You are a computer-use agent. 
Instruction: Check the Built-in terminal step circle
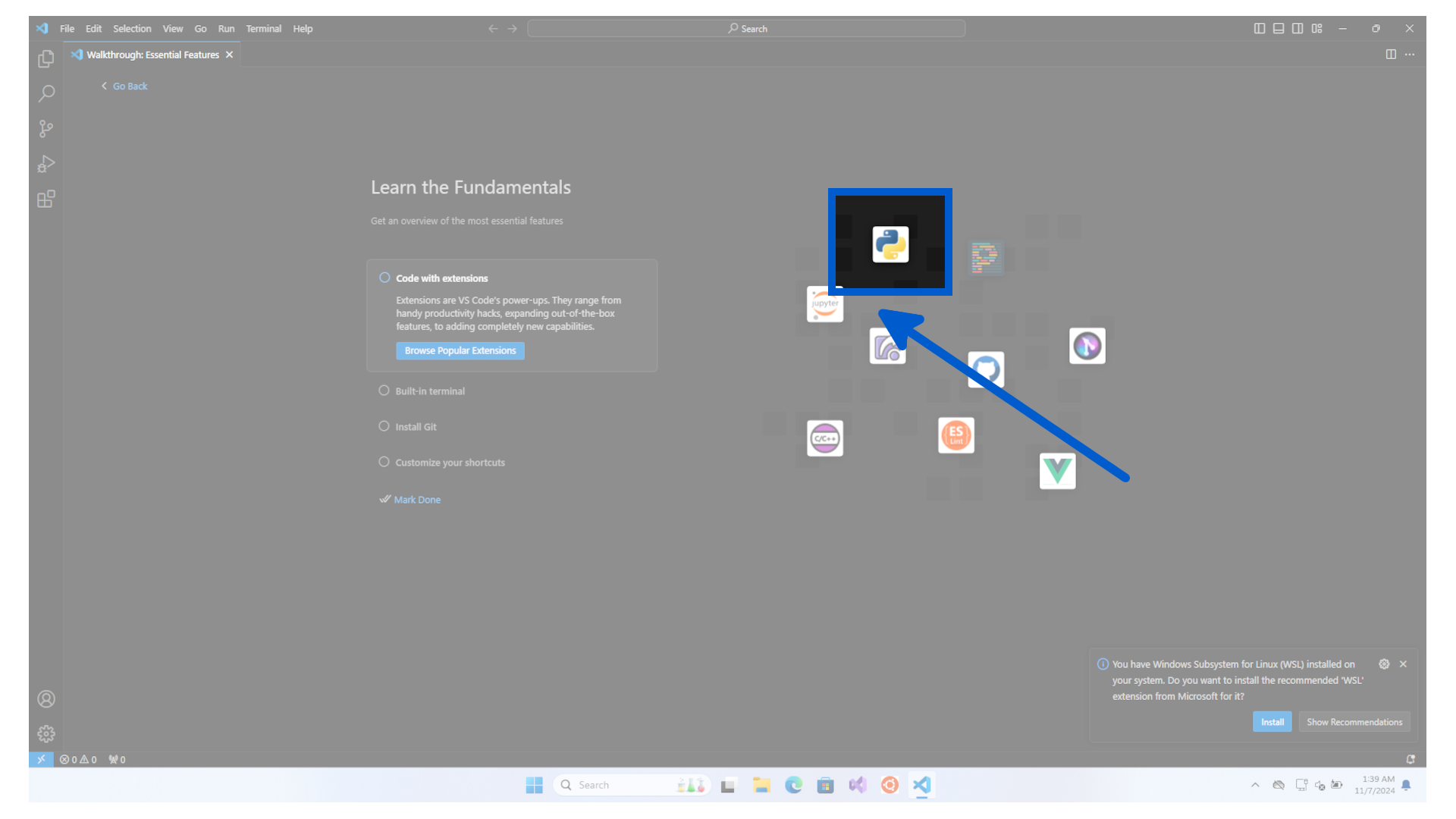(x=384, y=390)
